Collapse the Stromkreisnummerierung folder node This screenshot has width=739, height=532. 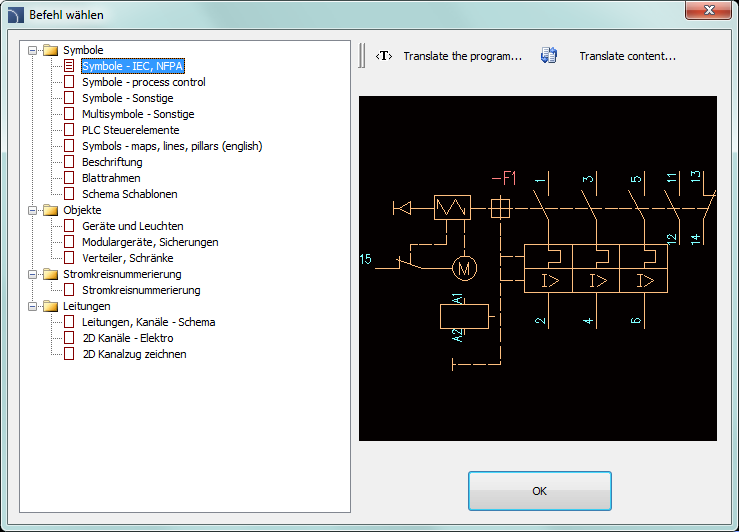(33, 274)
